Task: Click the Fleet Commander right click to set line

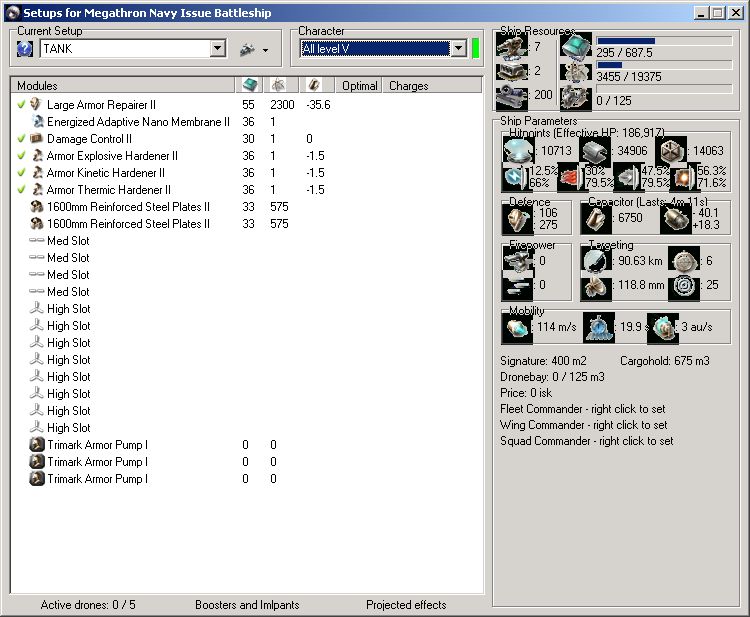Action: pyautogui.click(x=583, y=409)
